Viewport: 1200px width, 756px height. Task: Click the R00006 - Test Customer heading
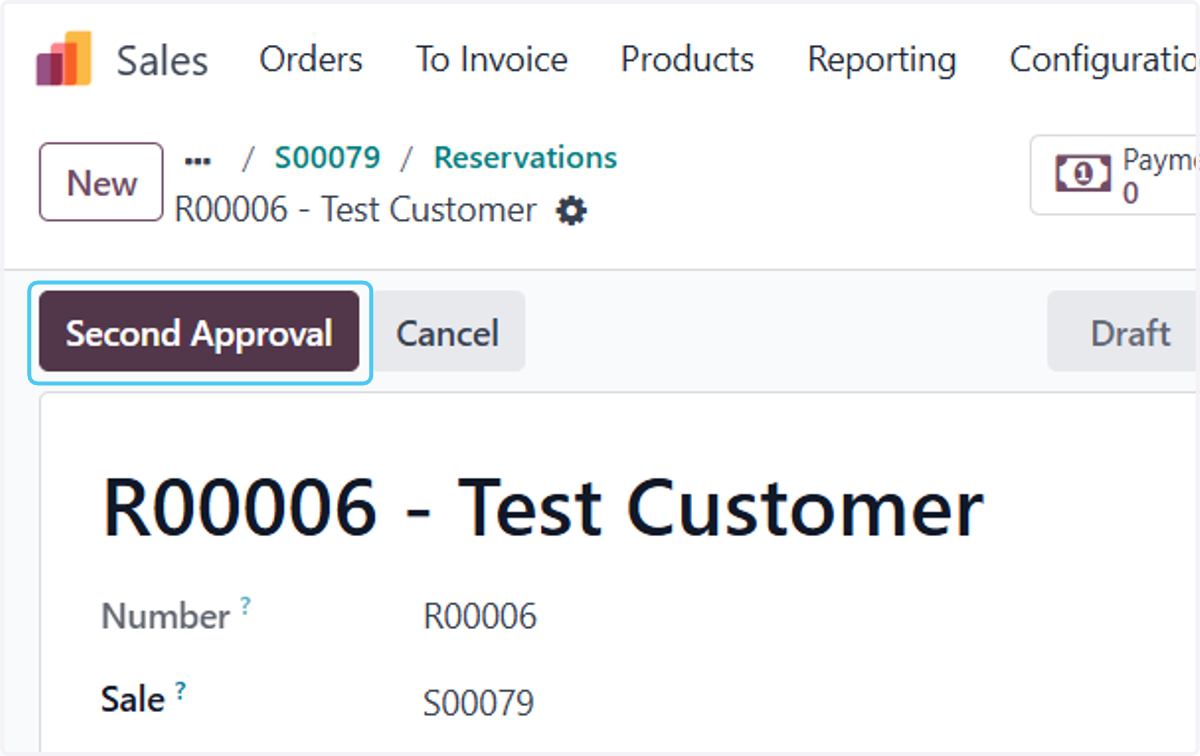coord(543,507)
